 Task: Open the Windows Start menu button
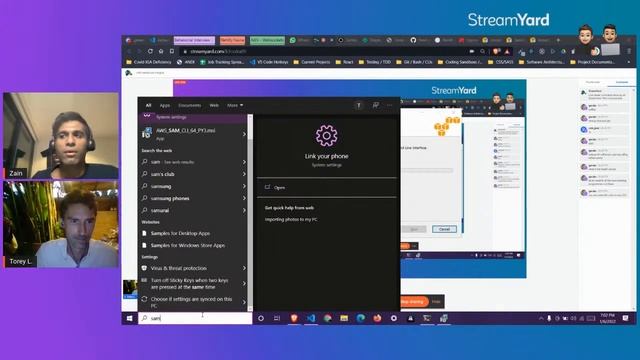point(129,318)
